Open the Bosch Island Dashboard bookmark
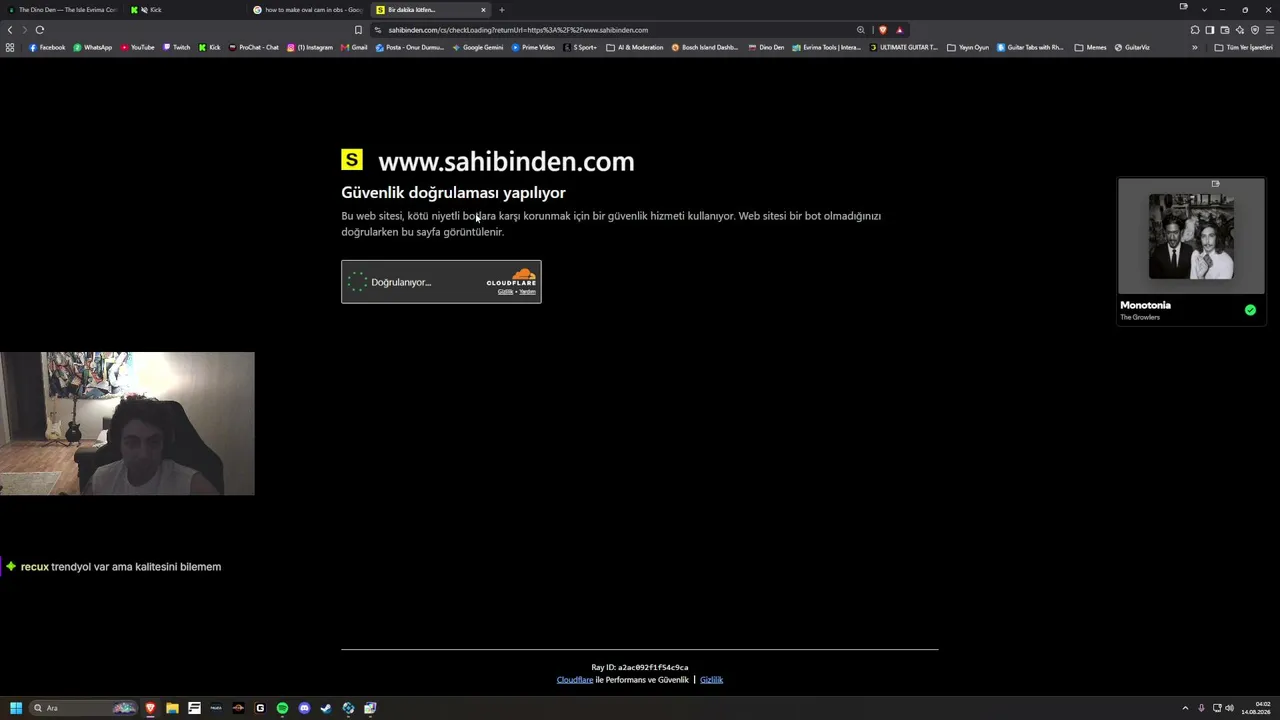Image resolution: width=1280 pixels, height=720 pixels. (705, 47)
